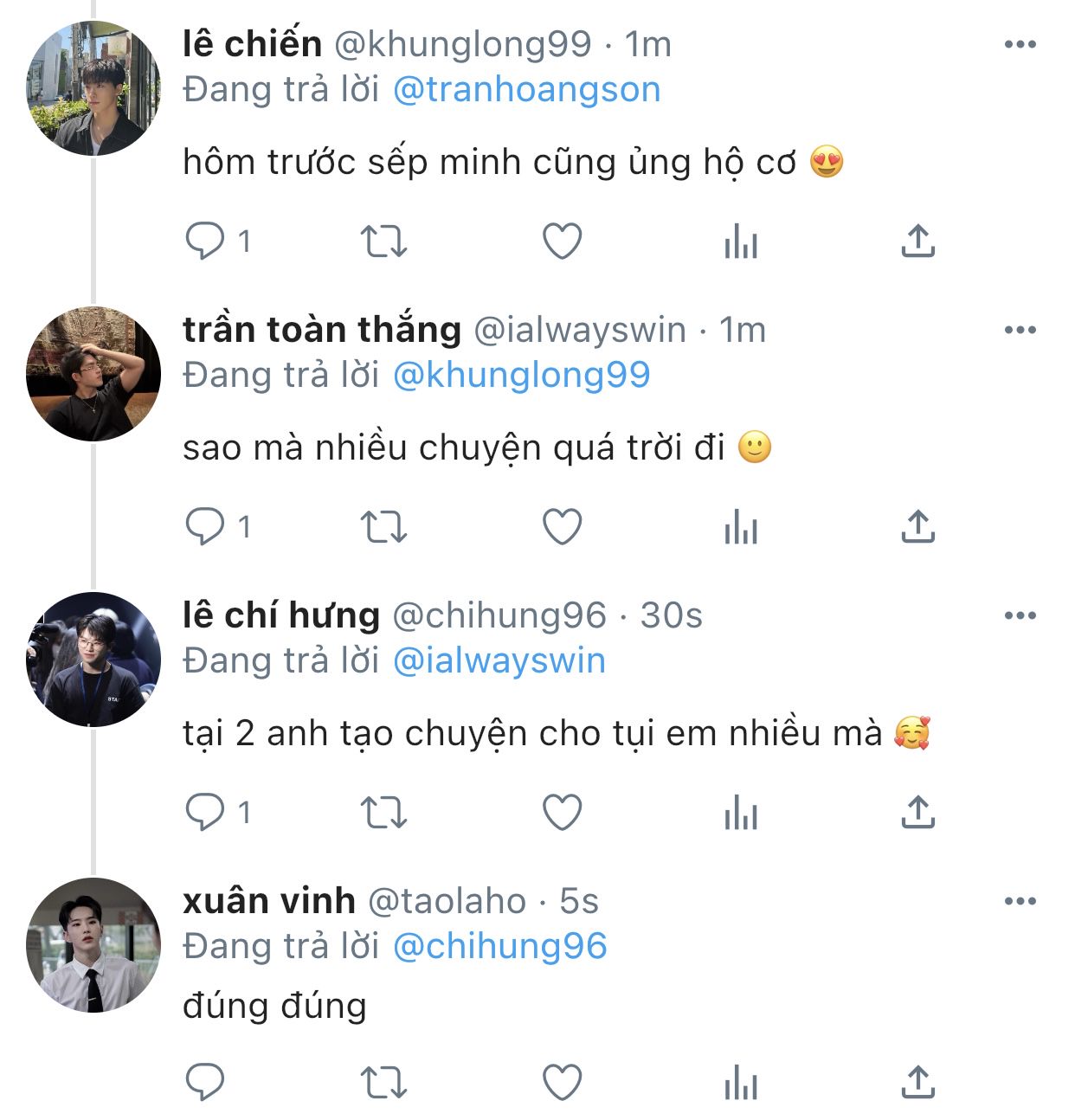Click xuân vinh's avatar
The height and width of the screenshot is (1120, 1075).
click(x=93, y=945)
